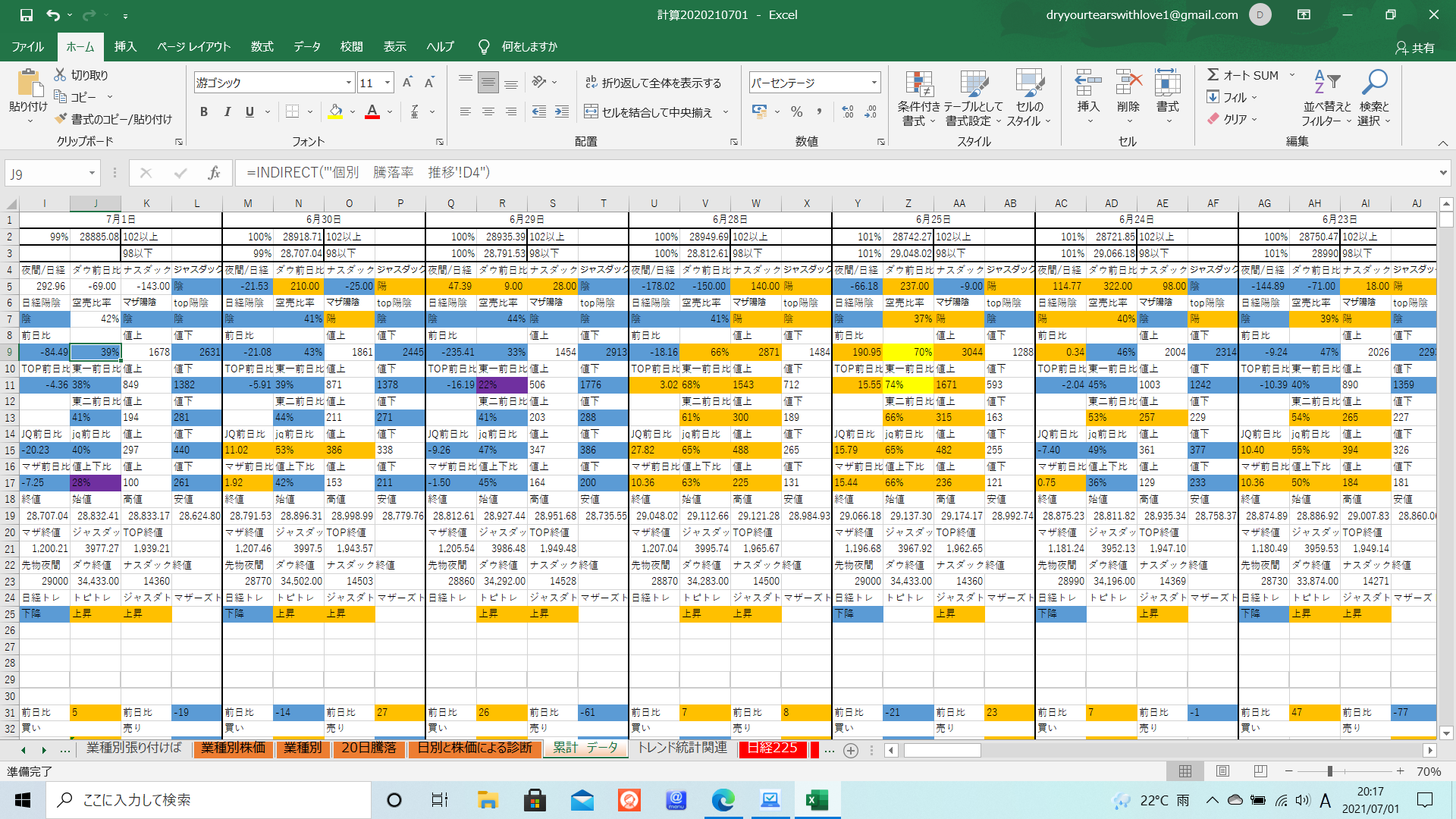Expand the number format dropdown

point(874,83)
